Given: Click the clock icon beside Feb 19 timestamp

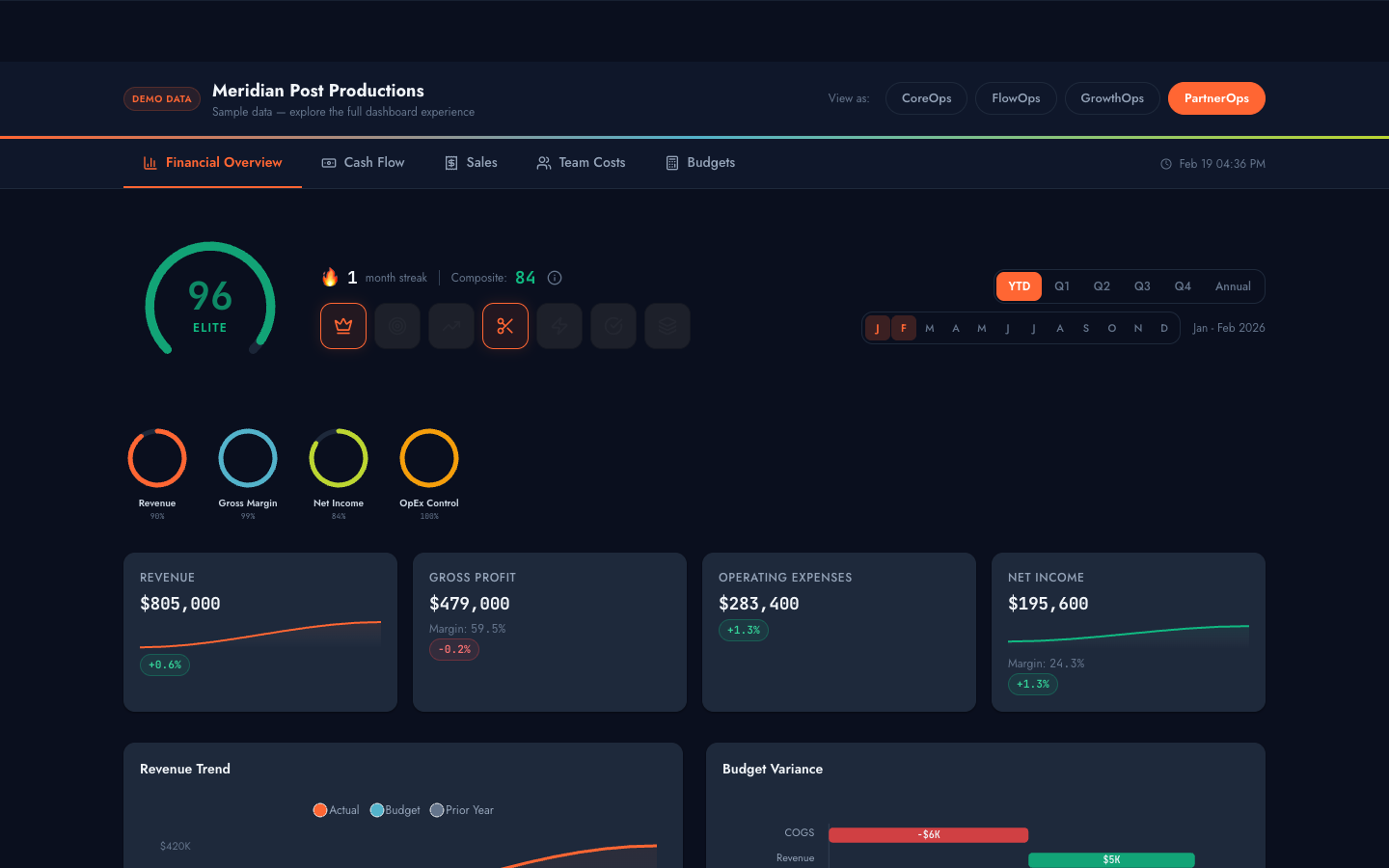Looking at the screenshot, I should point(1166,164).
